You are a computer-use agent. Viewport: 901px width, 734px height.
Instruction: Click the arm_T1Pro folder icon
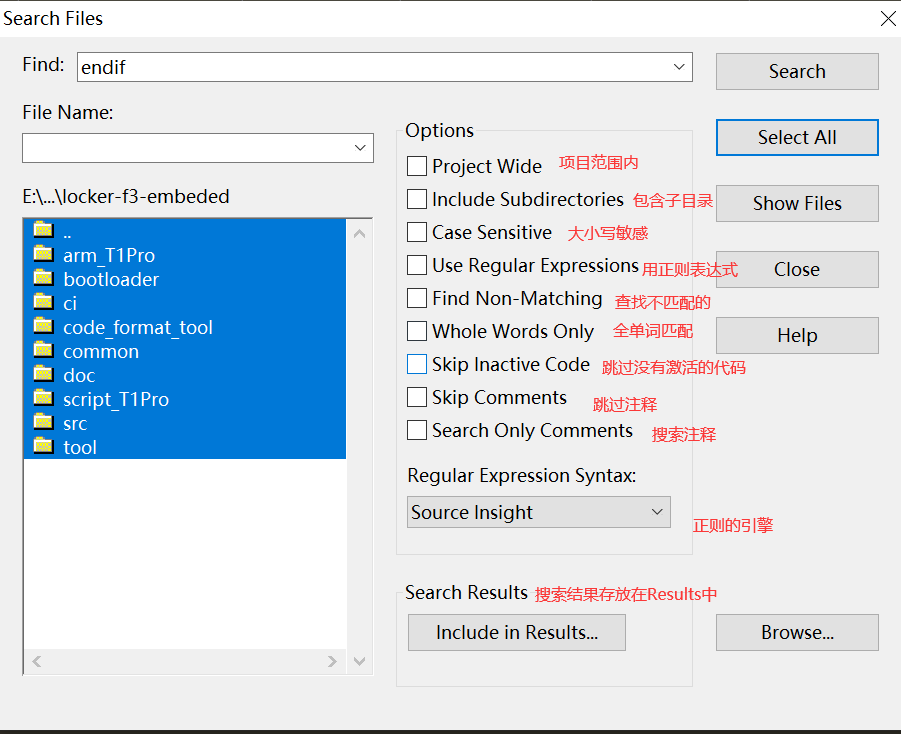pos(43,254)
